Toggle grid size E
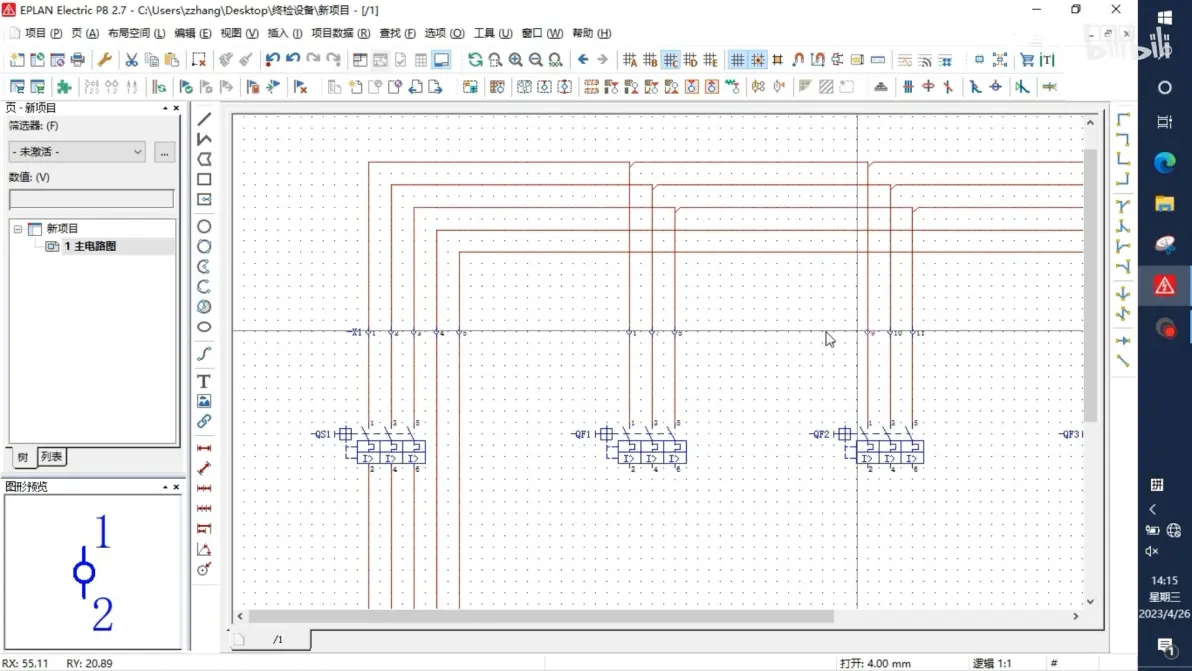The width and height of the screenshot is (1192, 671). point(710,59)
